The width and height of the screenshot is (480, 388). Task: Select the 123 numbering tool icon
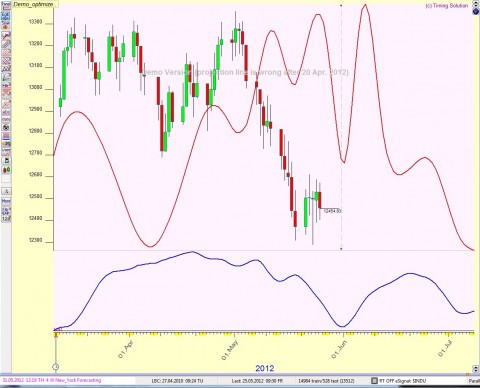point(6,219)
